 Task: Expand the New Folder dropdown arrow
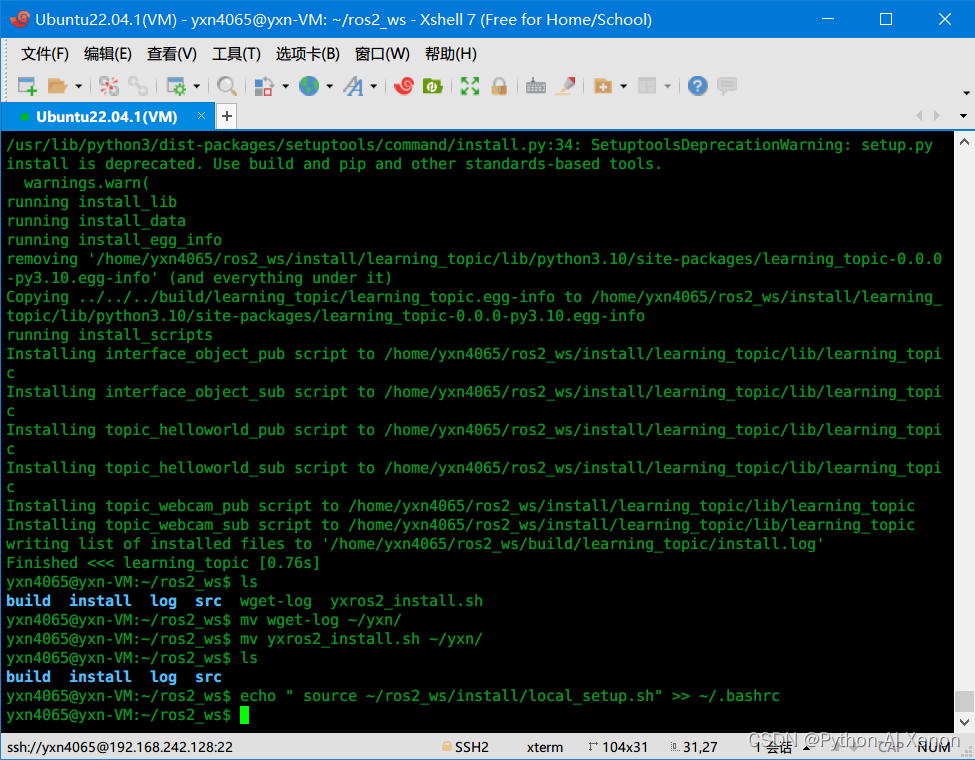pos(624,86)
